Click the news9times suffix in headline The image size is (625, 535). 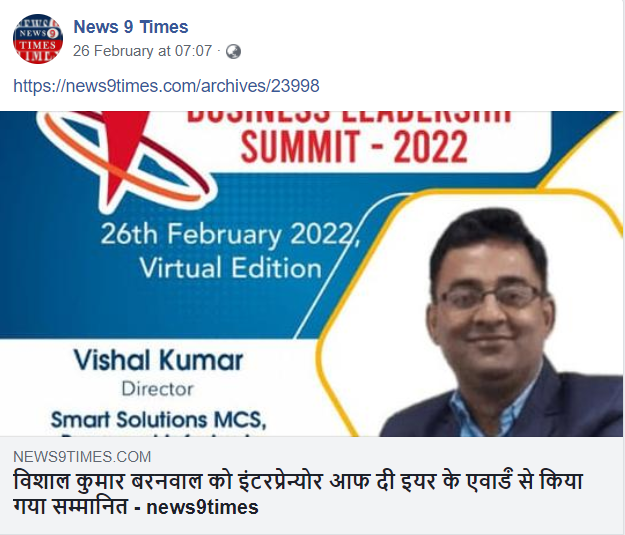(202, 507)
